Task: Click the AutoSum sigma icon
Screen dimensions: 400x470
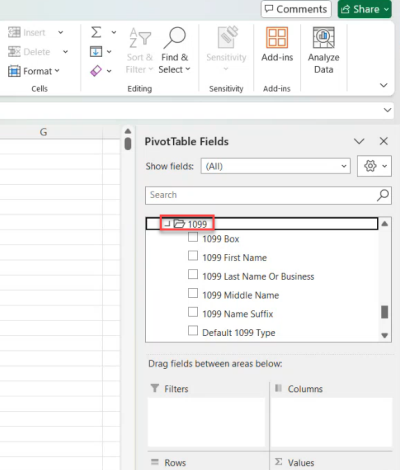Action: [96, 32]
